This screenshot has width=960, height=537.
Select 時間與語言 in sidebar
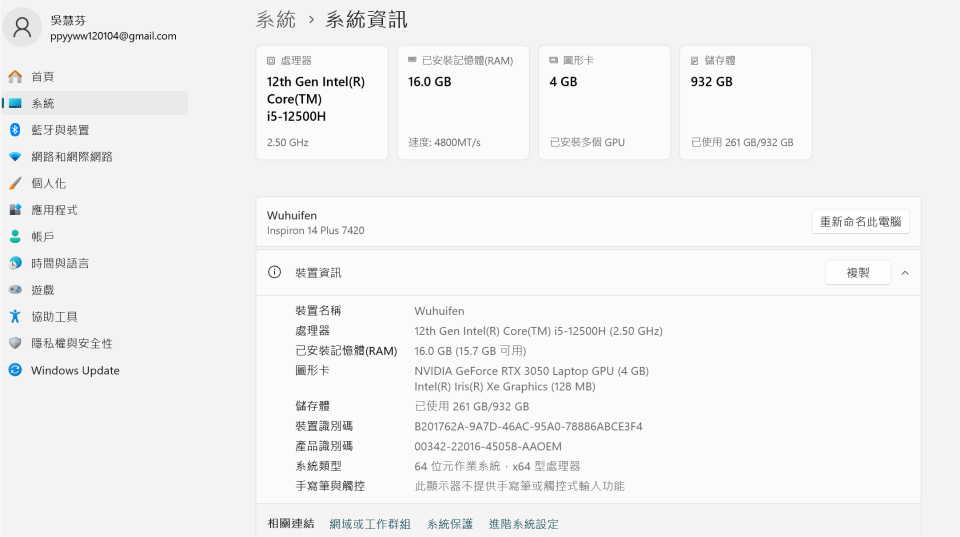[95, 263]
